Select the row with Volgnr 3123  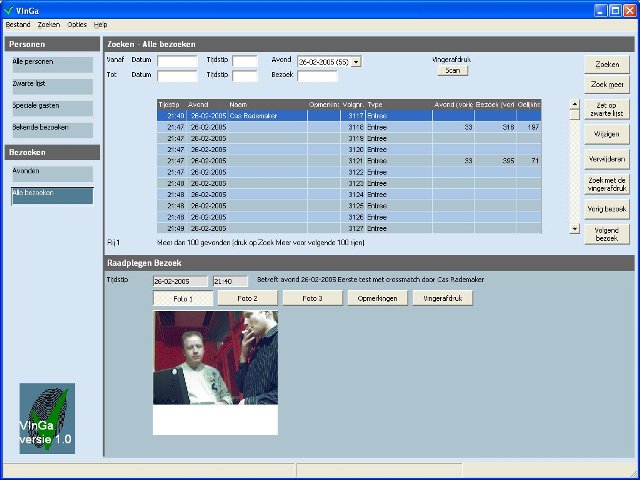coord(349,183)
